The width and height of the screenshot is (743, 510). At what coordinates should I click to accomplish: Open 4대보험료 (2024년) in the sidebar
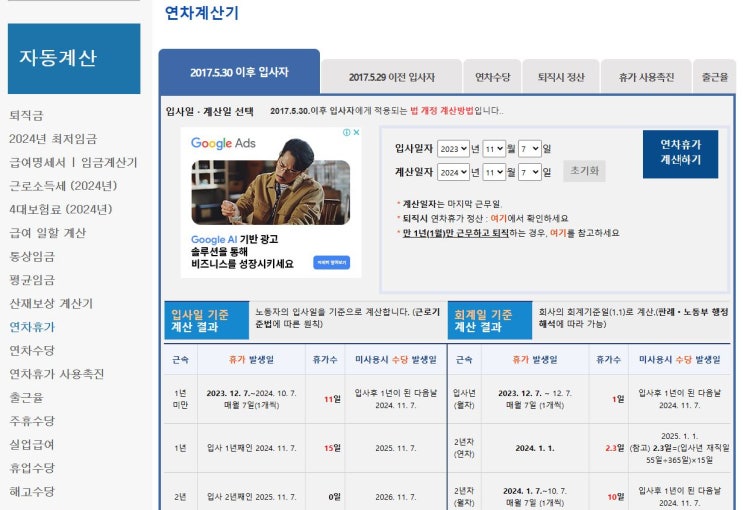(61, 209)
